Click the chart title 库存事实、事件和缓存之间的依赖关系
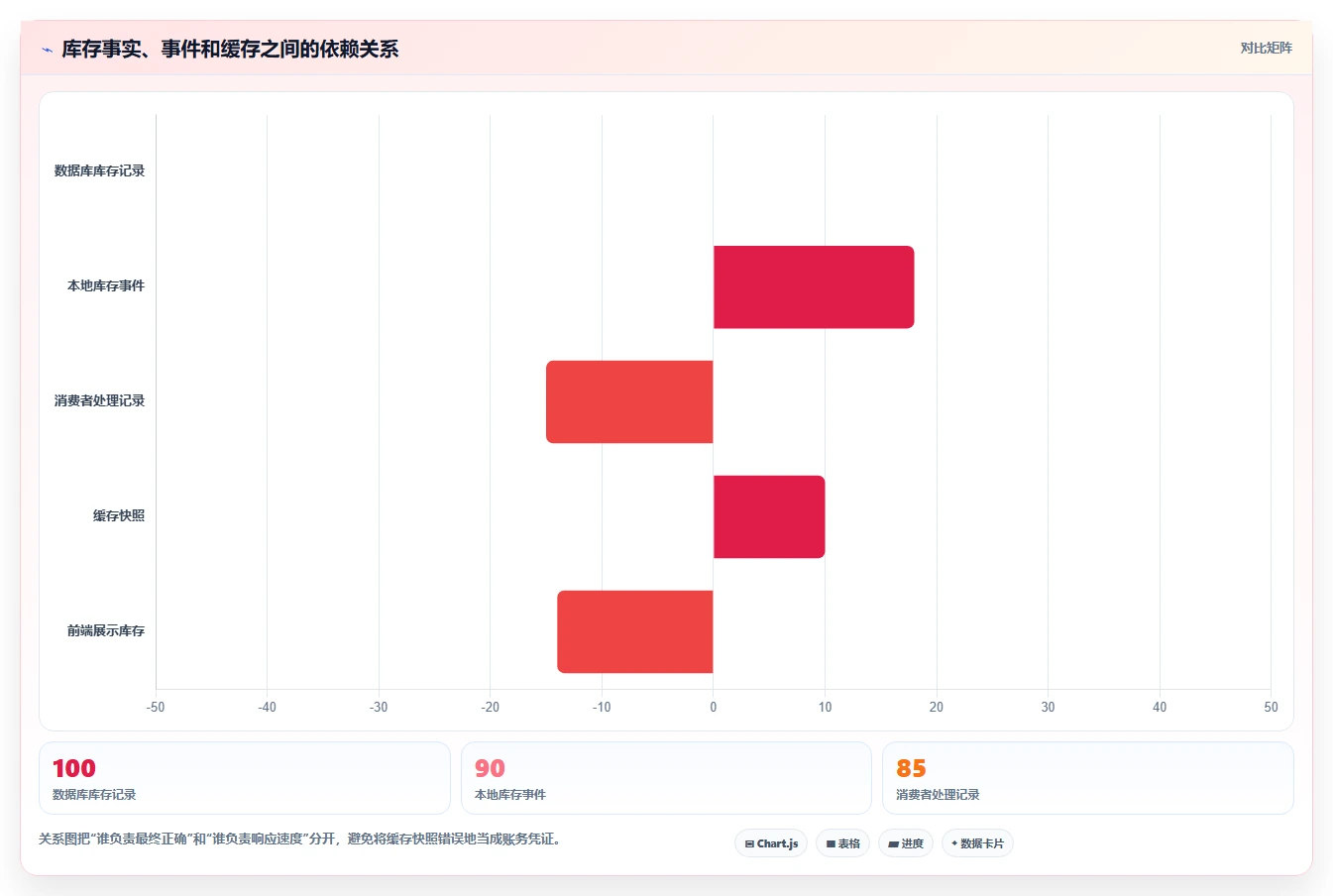 tap(230, 50)
